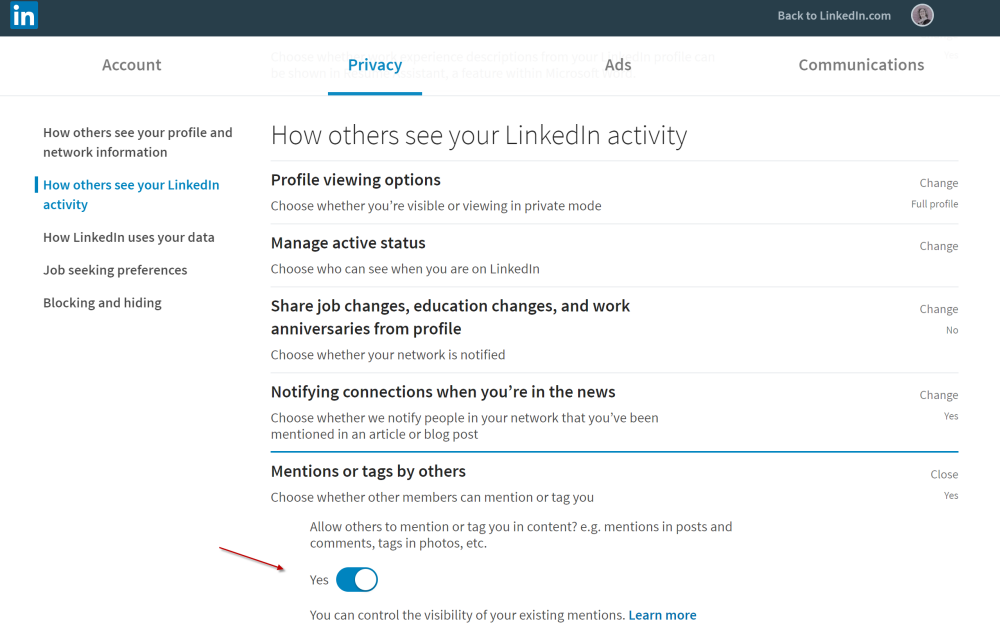Toggle off the mentions or tags Yes switch

[x=357, y=580]
